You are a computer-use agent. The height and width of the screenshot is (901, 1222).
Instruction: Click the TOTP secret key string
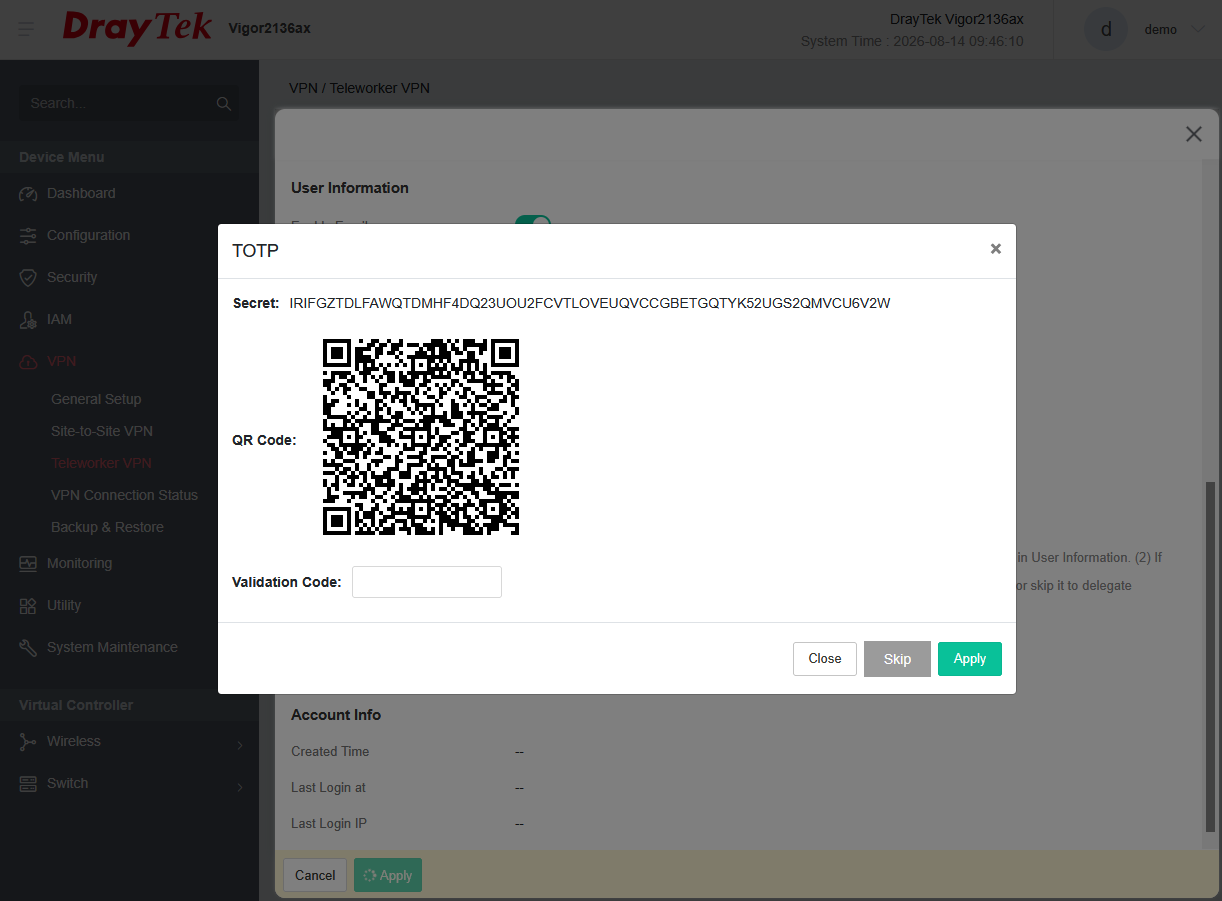click(x=590, y=303)
